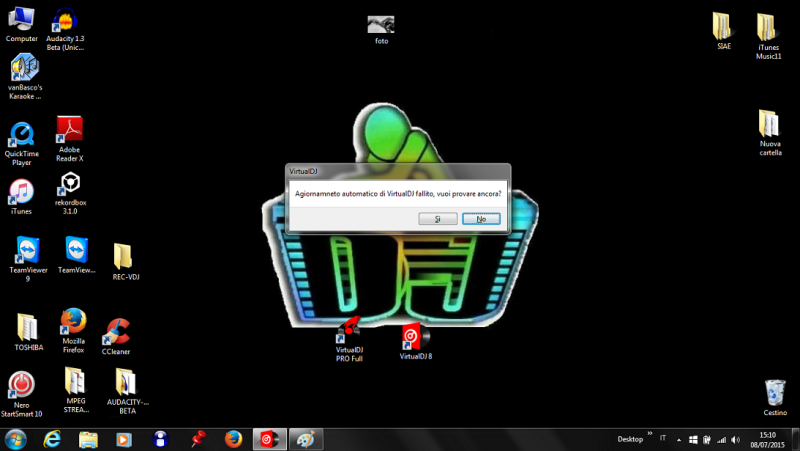This screenshot has height=451, width=800.
Task: Open CCleaner desktop shortcut
Action: 116,337
